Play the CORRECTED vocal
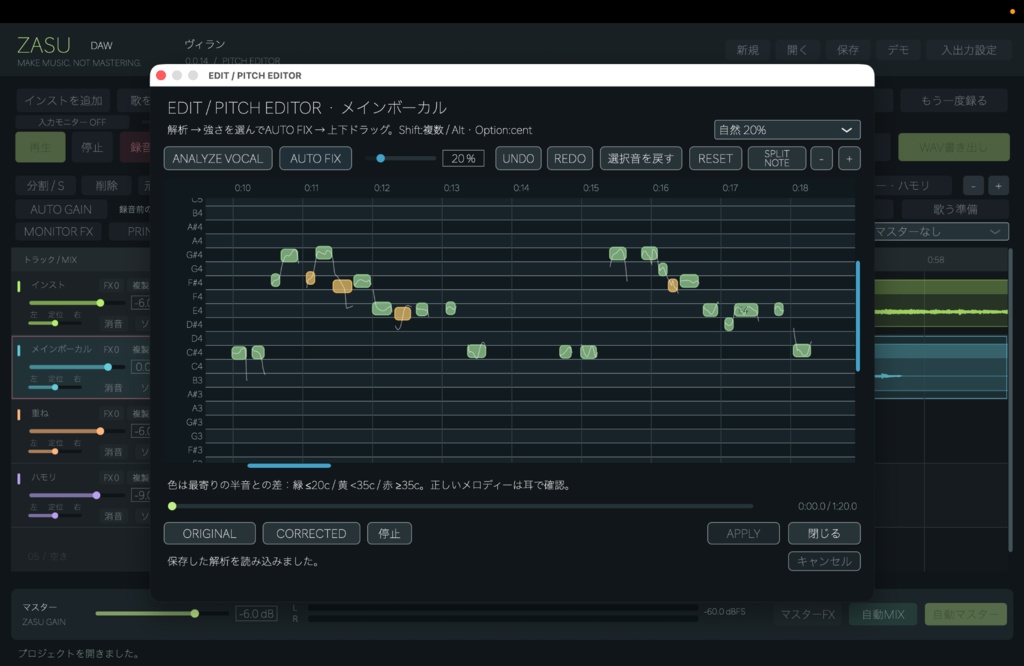This screenshot has height=666, width=1024. 311,533
